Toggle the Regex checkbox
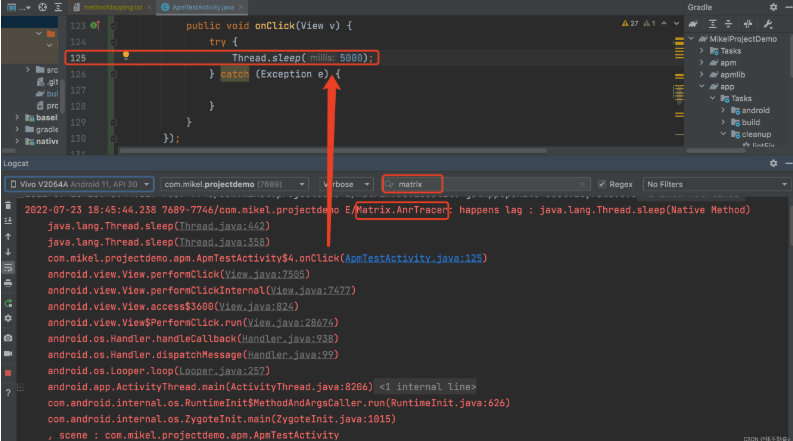Viewport: 793px width, 441px height. point(602,184)
